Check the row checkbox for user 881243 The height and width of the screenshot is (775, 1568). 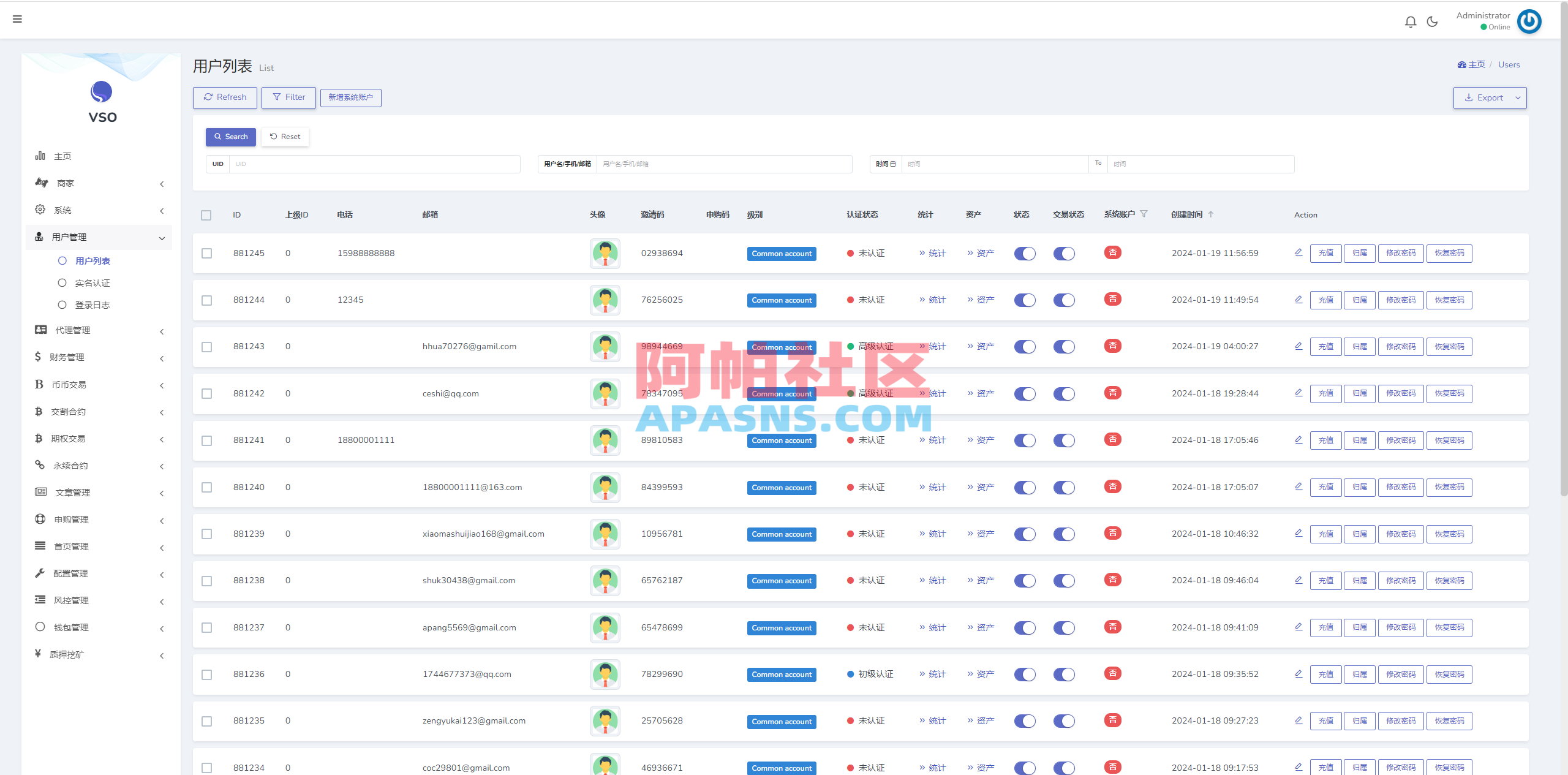coord(206,347)
